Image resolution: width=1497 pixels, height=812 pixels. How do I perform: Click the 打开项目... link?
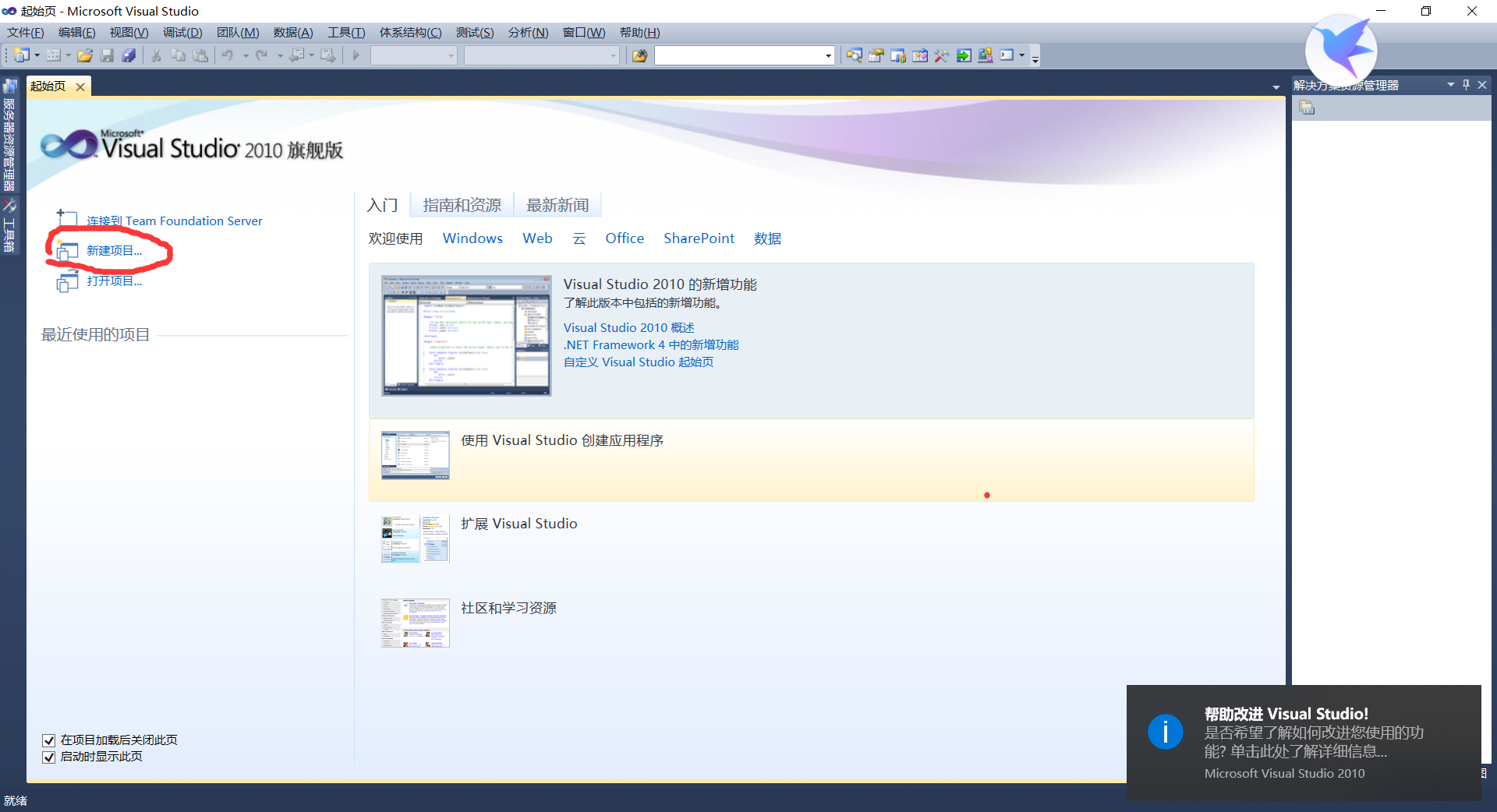point(114,281)
